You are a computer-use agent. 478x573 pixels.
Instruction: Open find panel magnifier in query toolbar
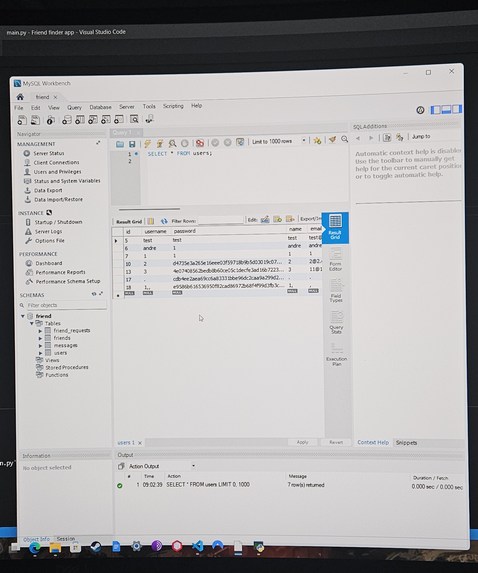pos(344,139)
